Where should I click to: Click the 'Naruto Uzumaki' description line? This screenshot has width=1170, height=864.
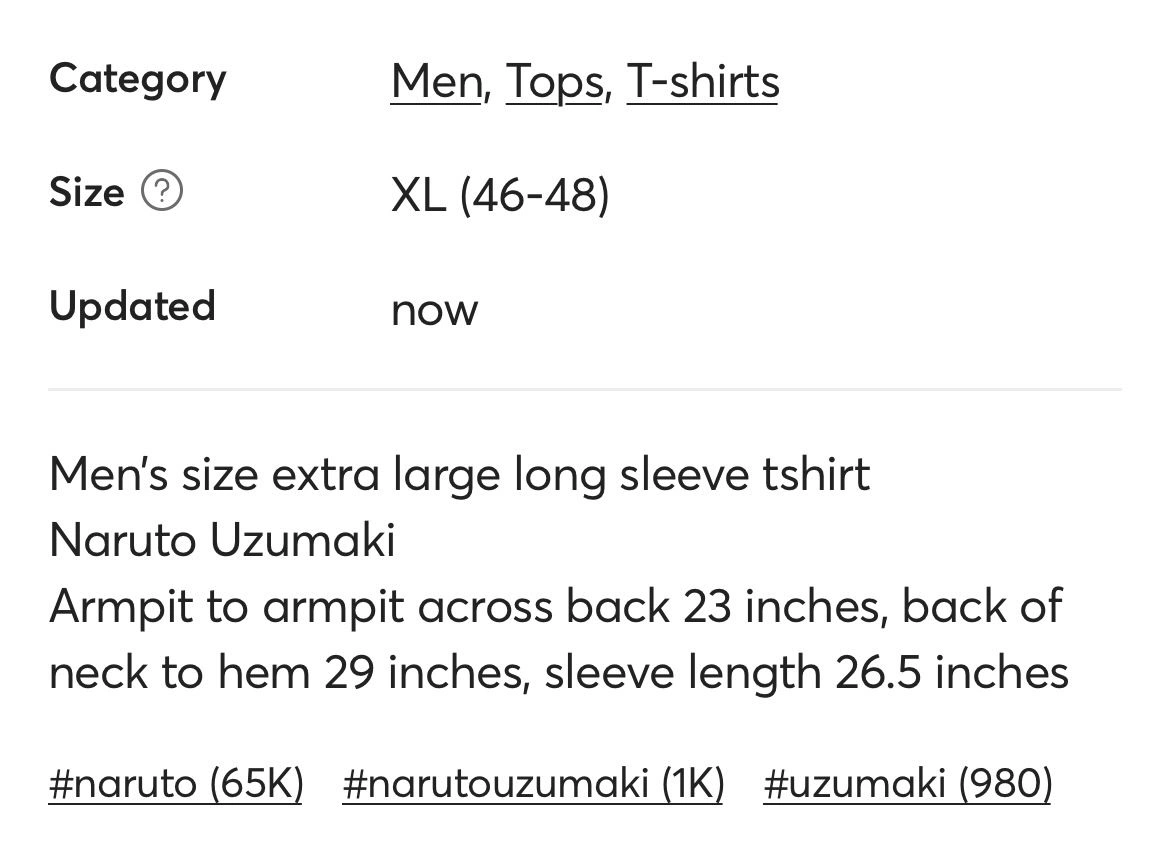222,539
